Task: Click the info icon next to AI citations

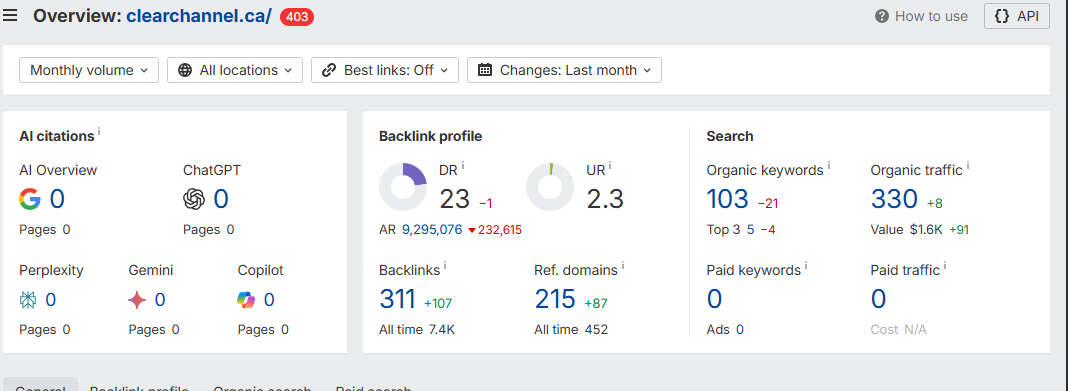Action: point(99,131)
